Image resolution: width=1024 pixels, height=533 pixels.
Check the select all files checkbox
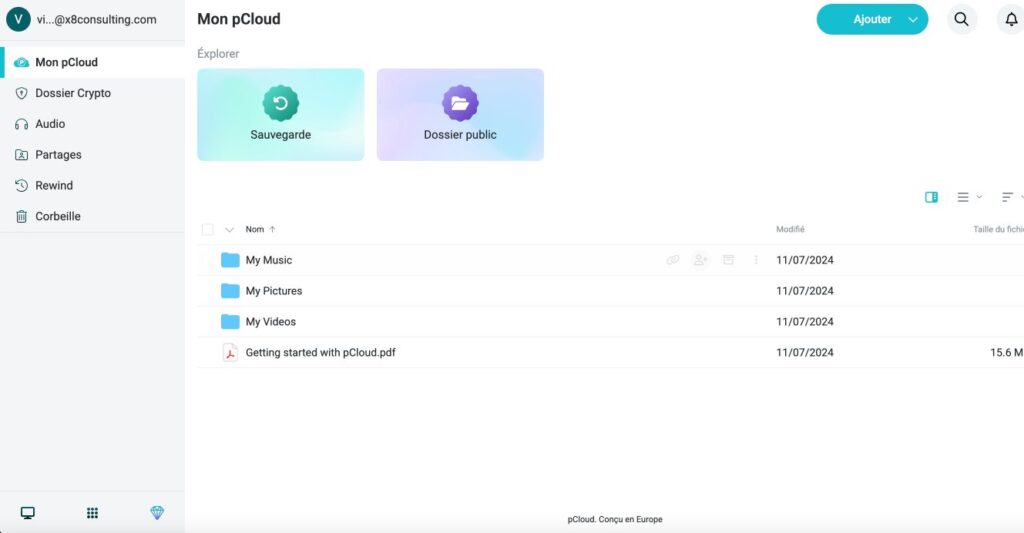point(208,229)
